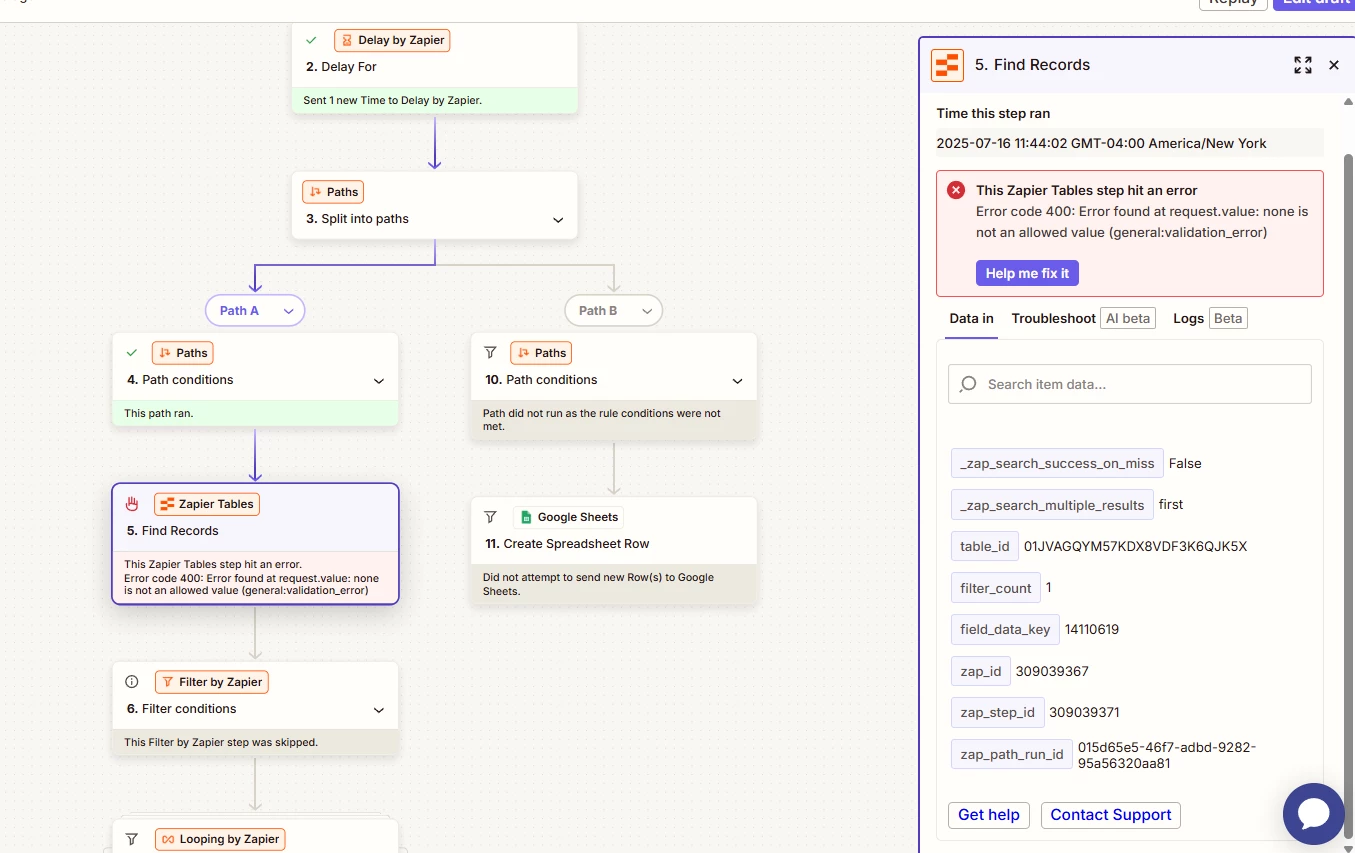Click the AI beta label

pyautogui.click(x=1128, y=318)
